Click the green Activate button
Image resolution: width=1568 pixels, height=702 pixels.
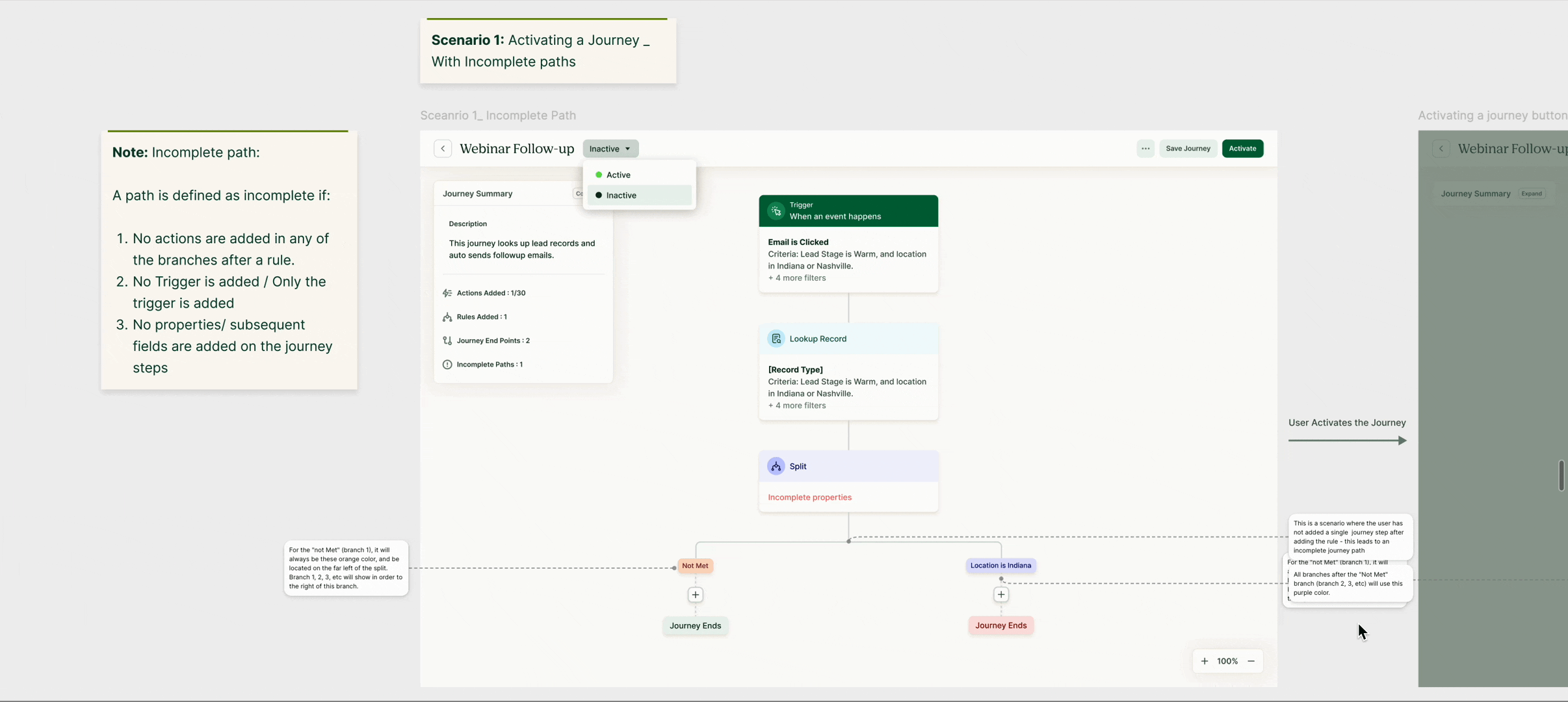pos(1242,149)
